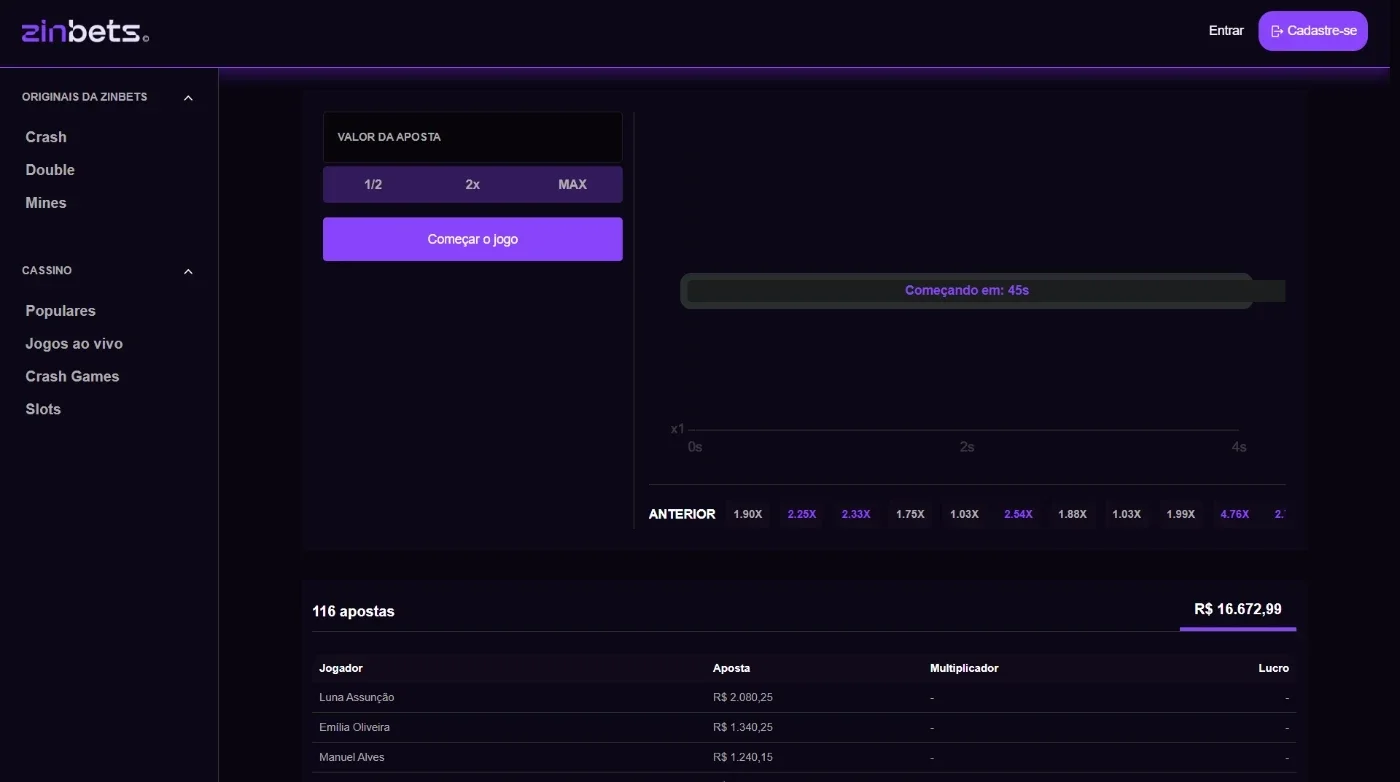This screenshot has height=782, width=1400.
Task: Open Jogos ao vivo category
Action: point(74,344)
